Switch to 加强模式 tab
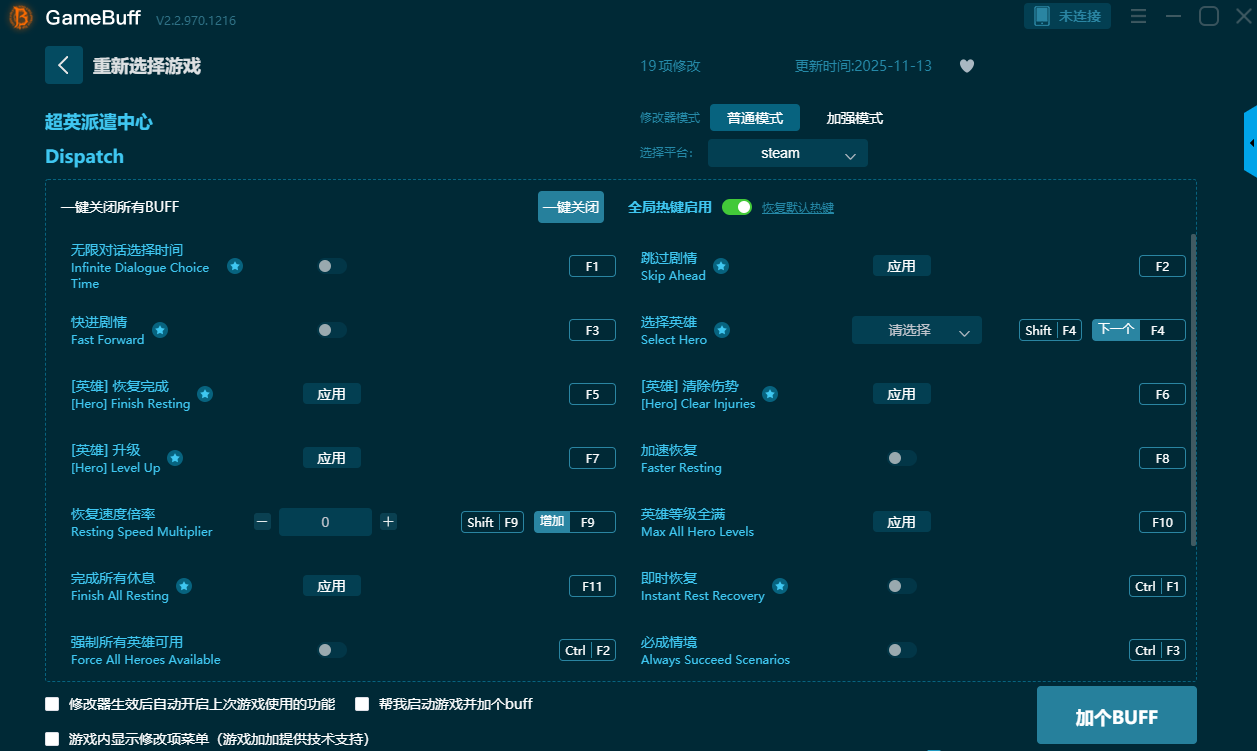 click(854, 118)
